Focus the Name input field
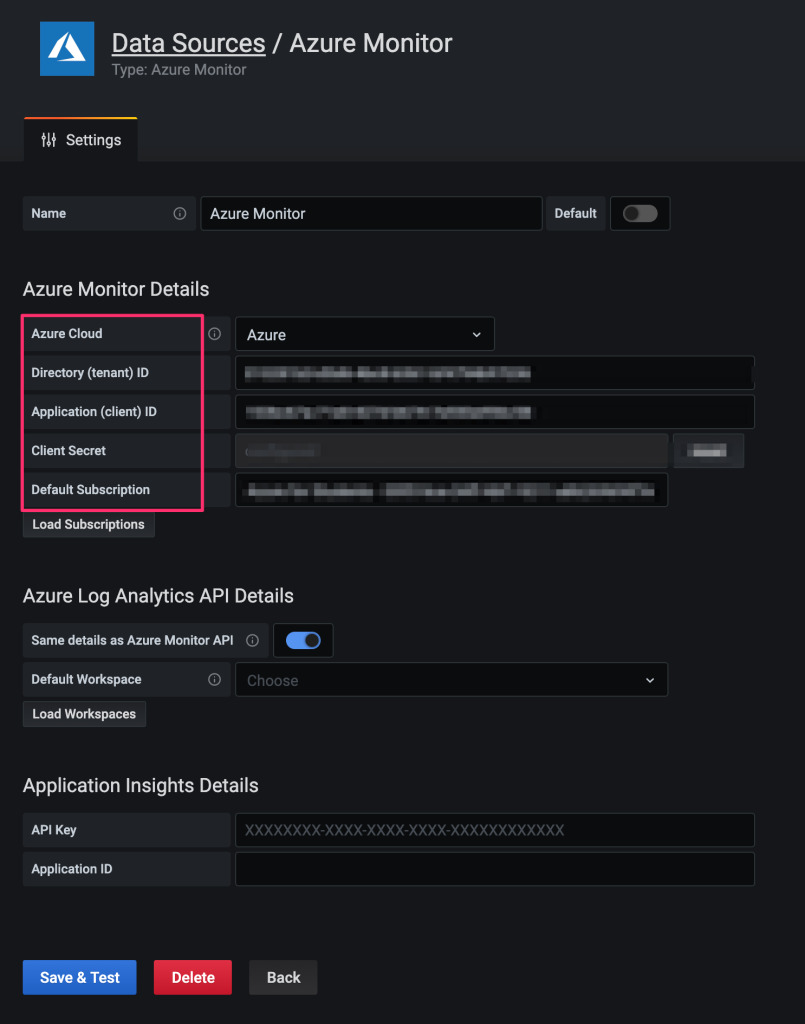Image resolution: width=805 pixels, height=1024 pixels. coord(371,214)
